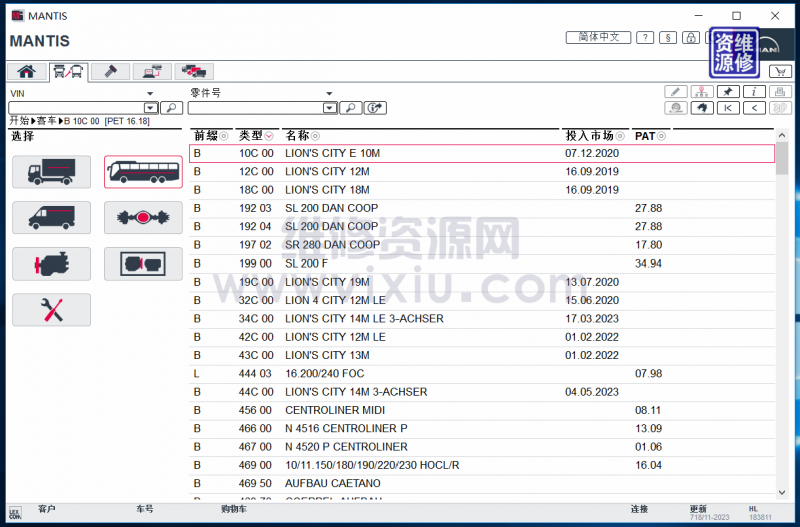Expand the VIN input history dropdown
The width and height of the screenshot is (800, 527).
[x=151, y=108]
